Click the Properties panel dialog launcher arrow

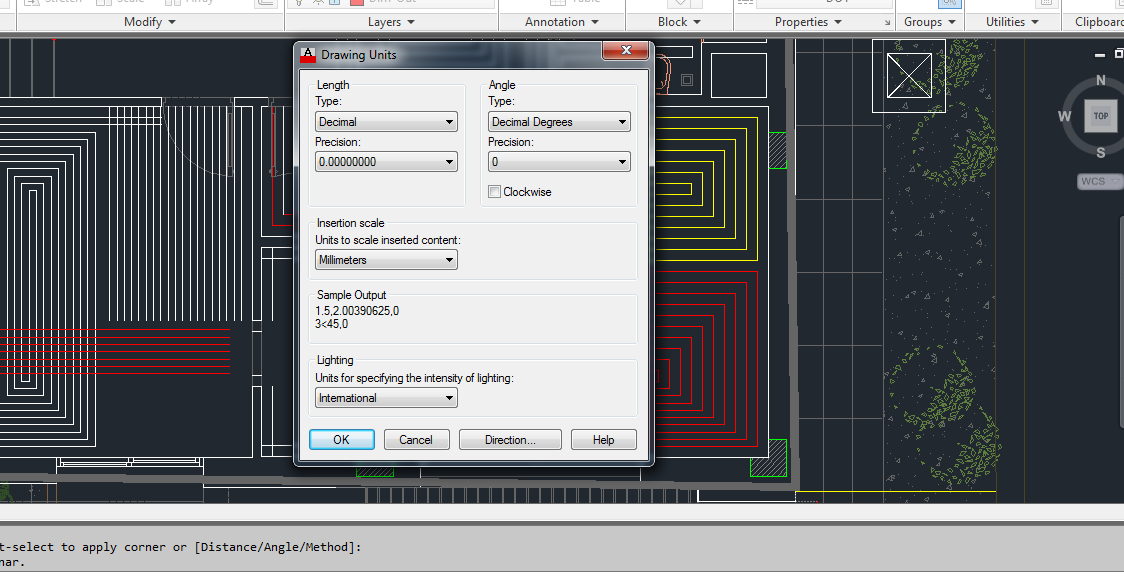887,21
